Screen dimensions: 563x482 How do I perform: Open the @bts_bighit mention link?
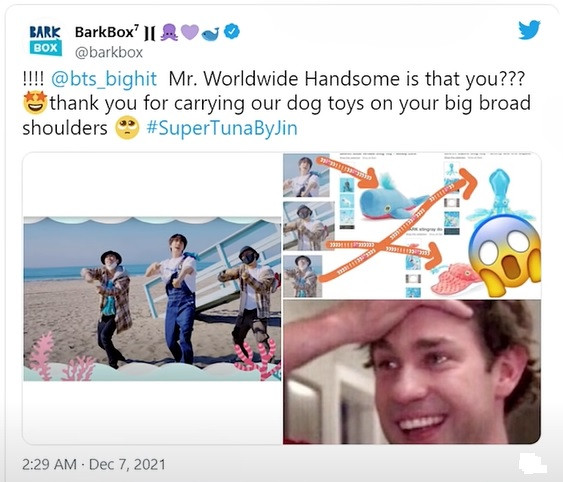pyautogui.click(x=104, y=79)
